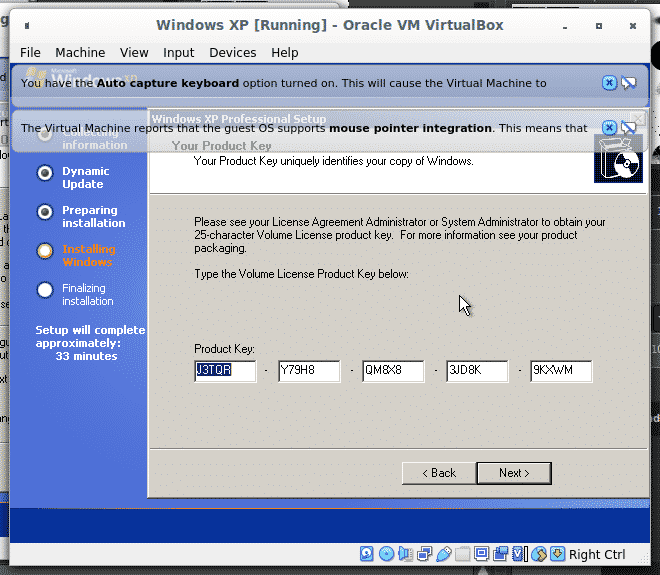Open the File menu

pyautogui.click(x=30, y=53)
